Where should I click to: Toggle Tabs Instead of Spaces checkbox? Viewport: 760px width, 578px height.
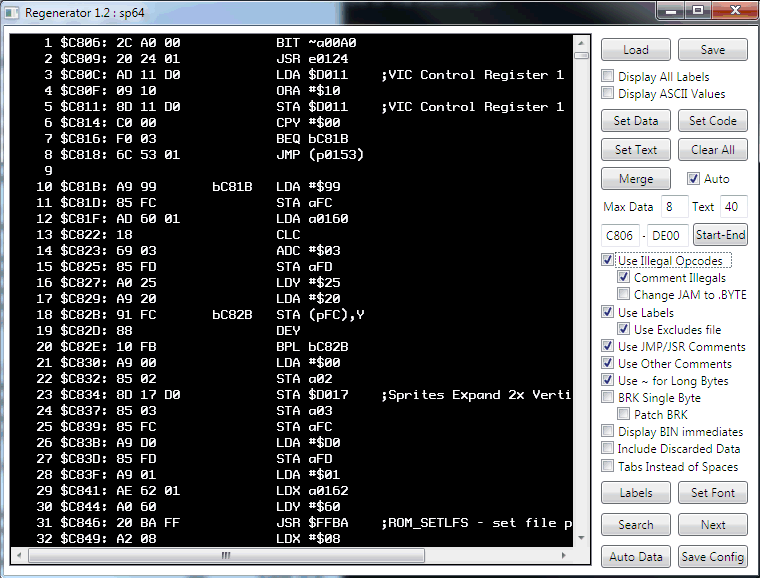608,467
